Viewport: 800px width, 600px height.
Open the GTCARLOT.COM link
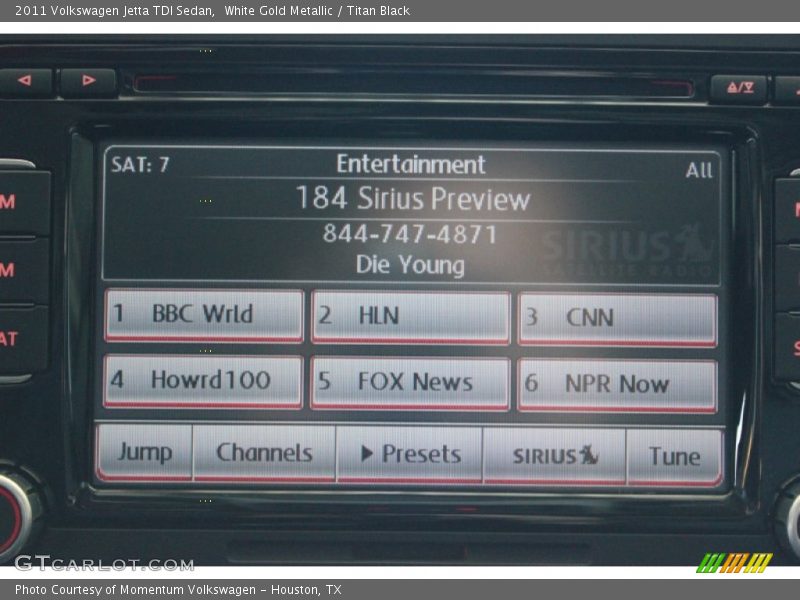click(105, 563)
